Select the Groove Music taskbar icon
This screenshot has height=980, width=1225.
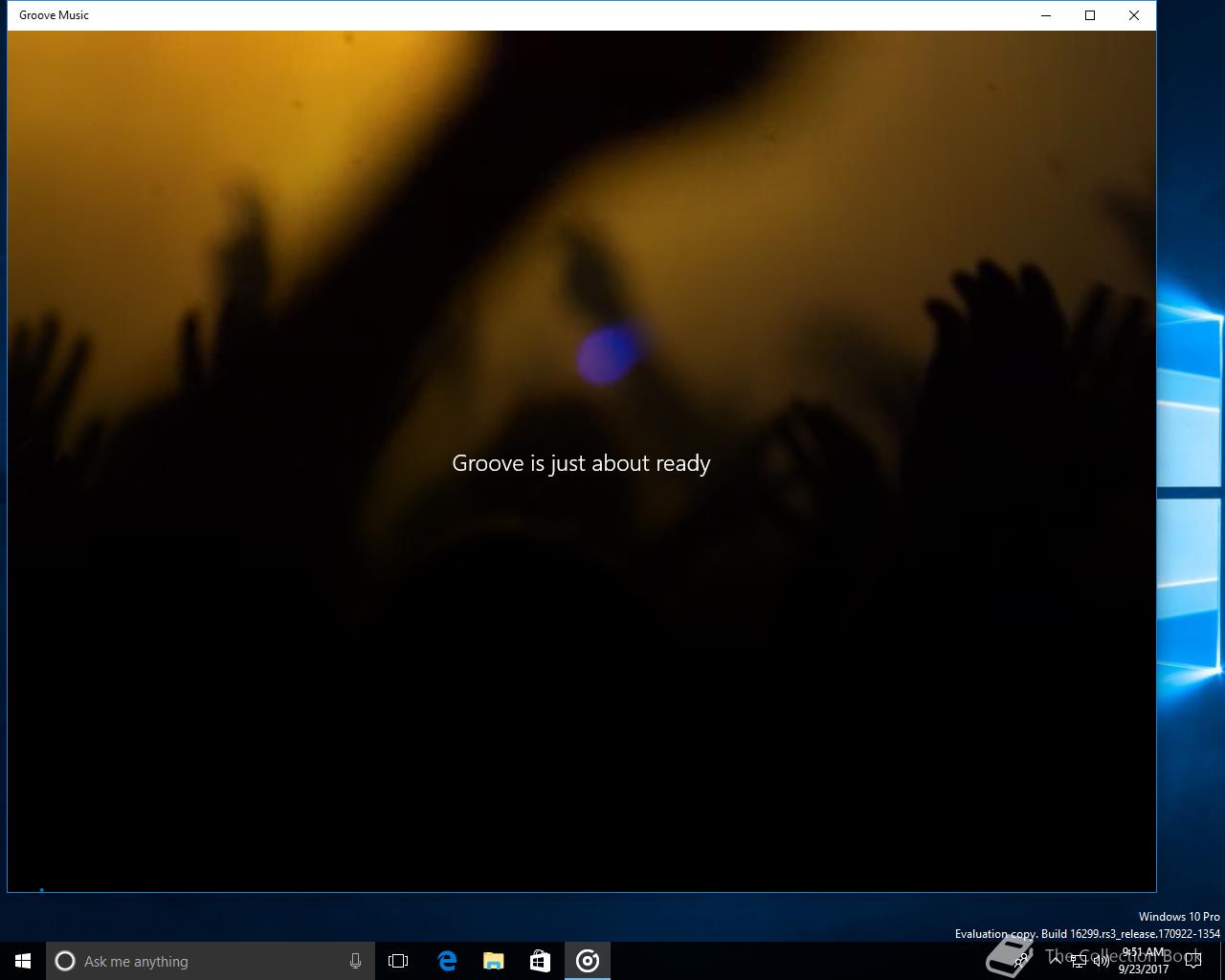click(x=588, y=961)
